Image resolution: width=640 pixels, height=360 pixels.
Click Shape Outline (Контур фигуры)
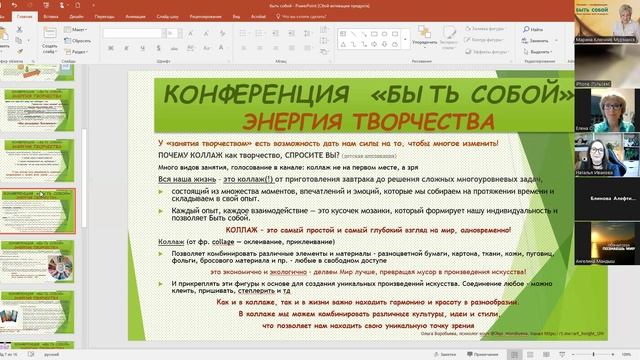484,40
